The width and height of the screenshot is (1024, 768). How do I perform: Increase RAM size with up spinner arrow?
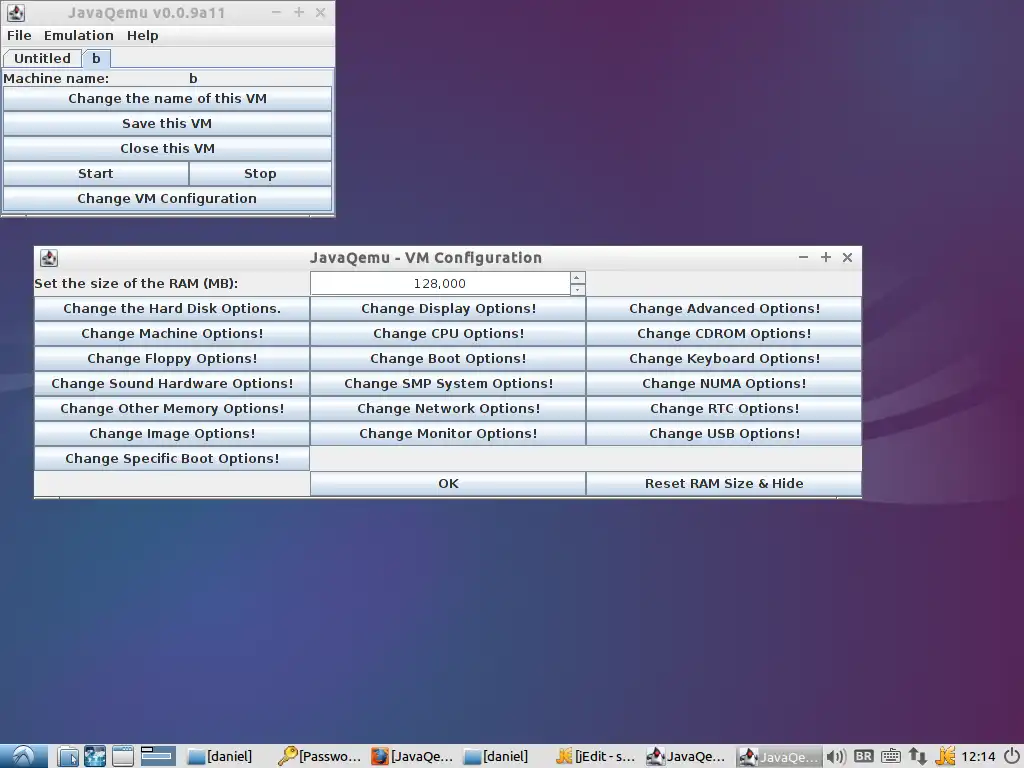[x=577, y=278]
